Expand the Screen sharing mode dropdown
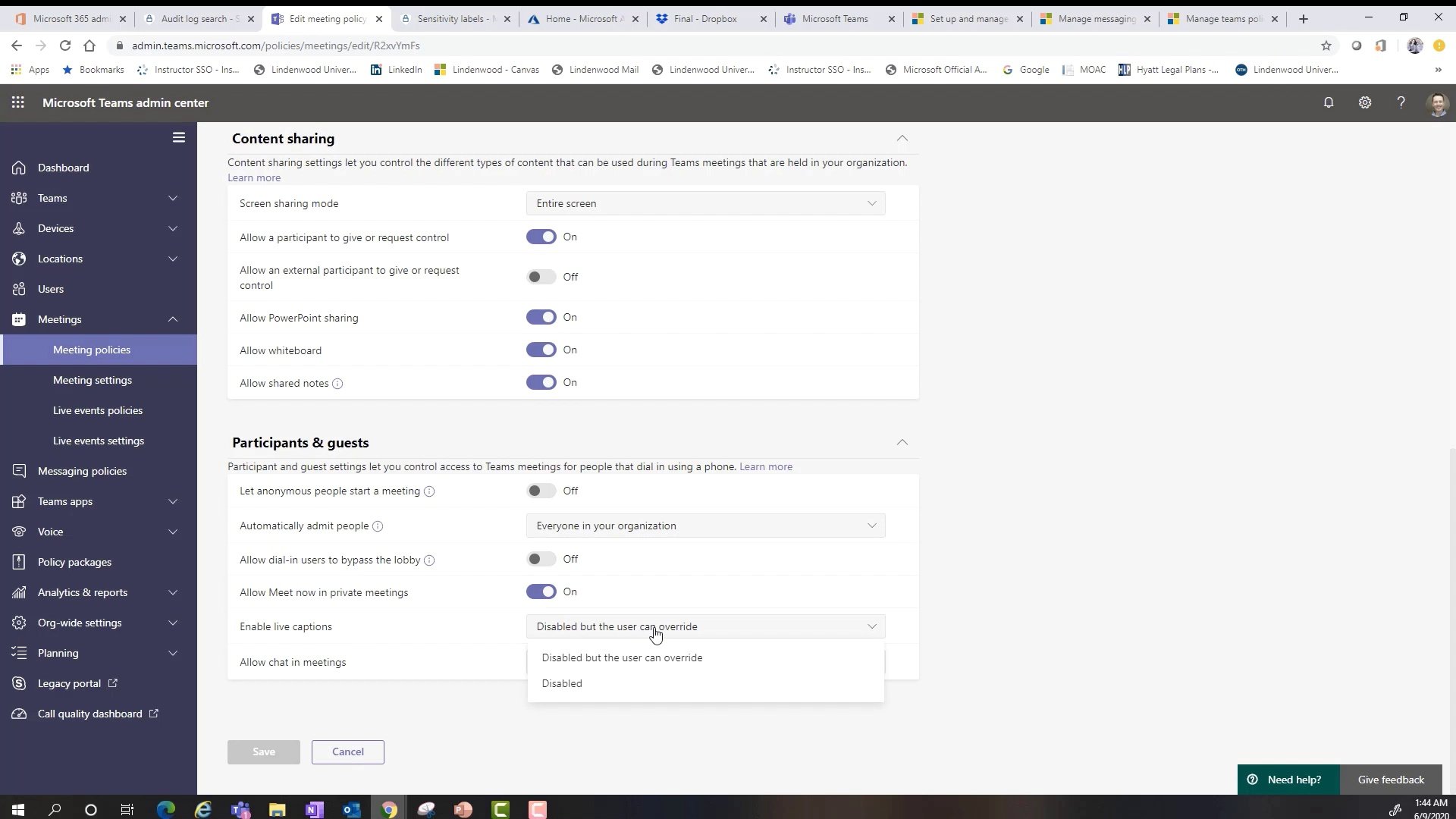 [x=706, y=203]
